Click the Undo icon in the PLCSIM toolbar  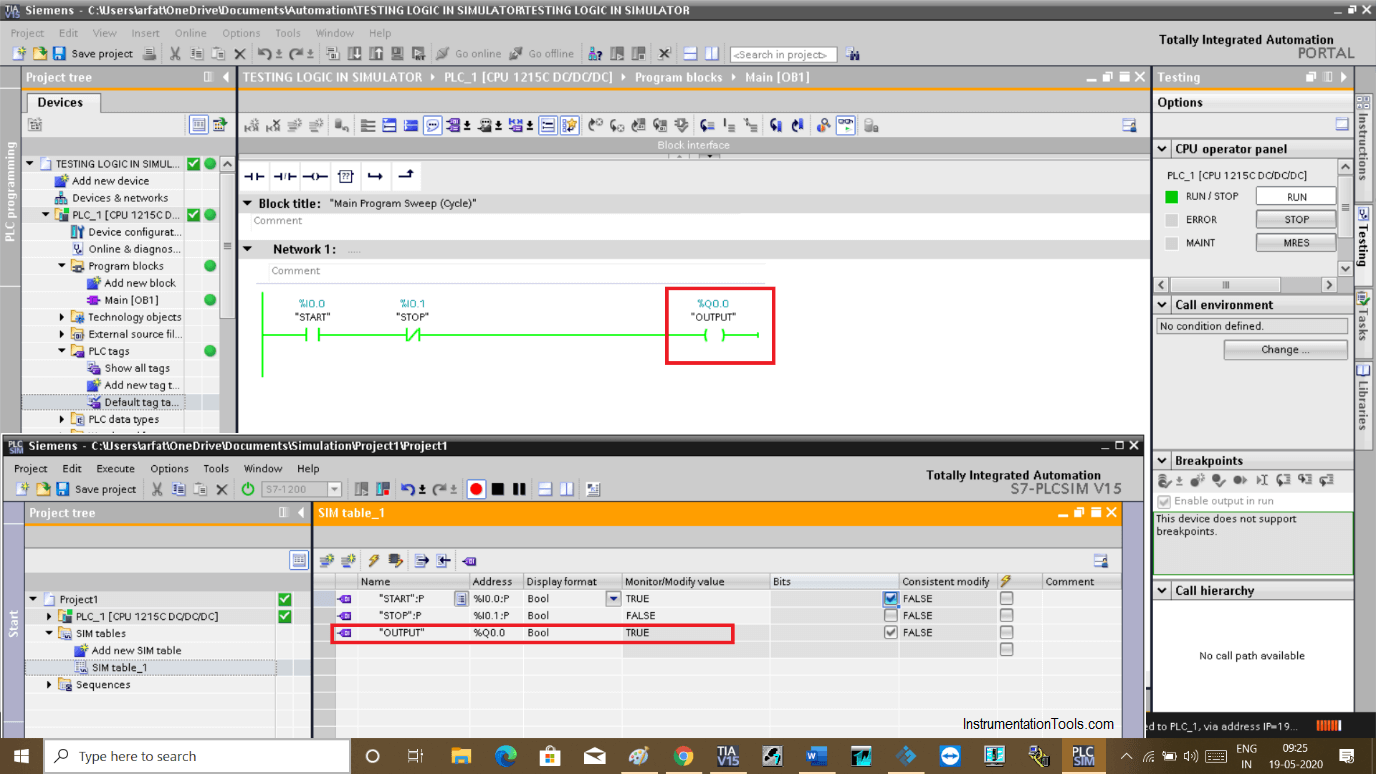click(408, 489)
